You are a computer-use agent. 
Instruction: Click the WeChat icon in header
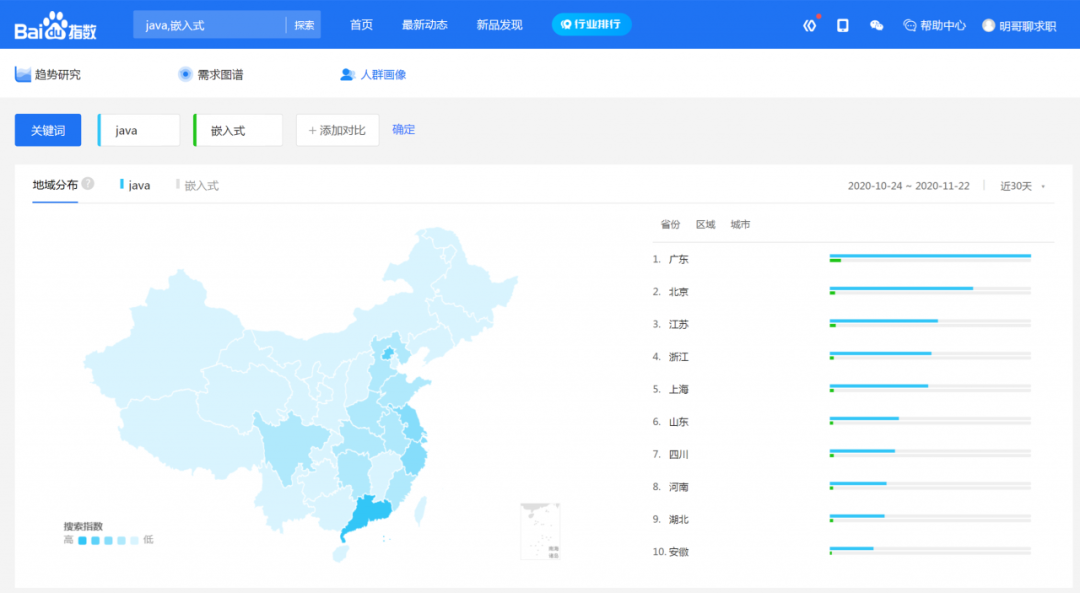(877, 25)
